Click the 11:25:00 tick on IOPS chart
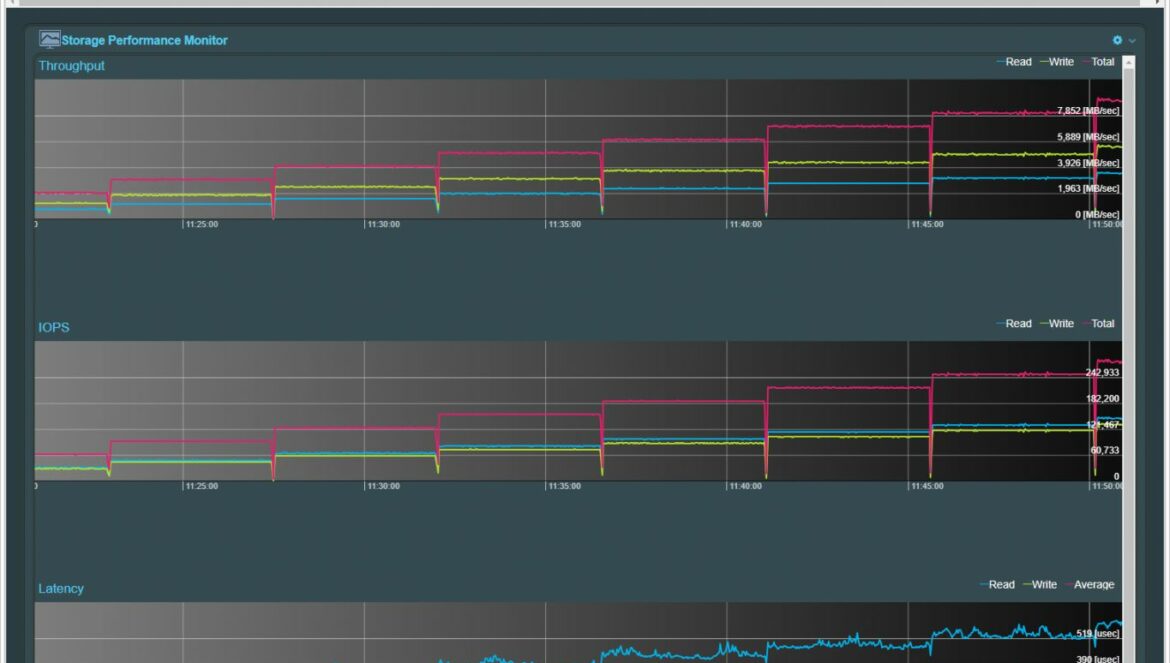The height and width of the screenshot is (663, 1170). [x=201, y=486]
